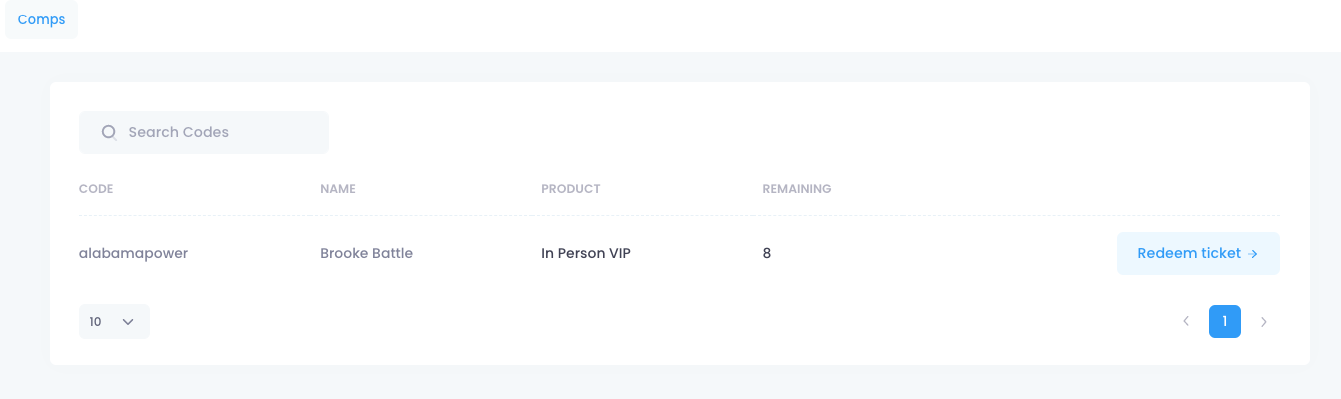This screenshot has height=399, width=1341.
Task: Click the In Person VIP product
Action: (x=586, y=253)
